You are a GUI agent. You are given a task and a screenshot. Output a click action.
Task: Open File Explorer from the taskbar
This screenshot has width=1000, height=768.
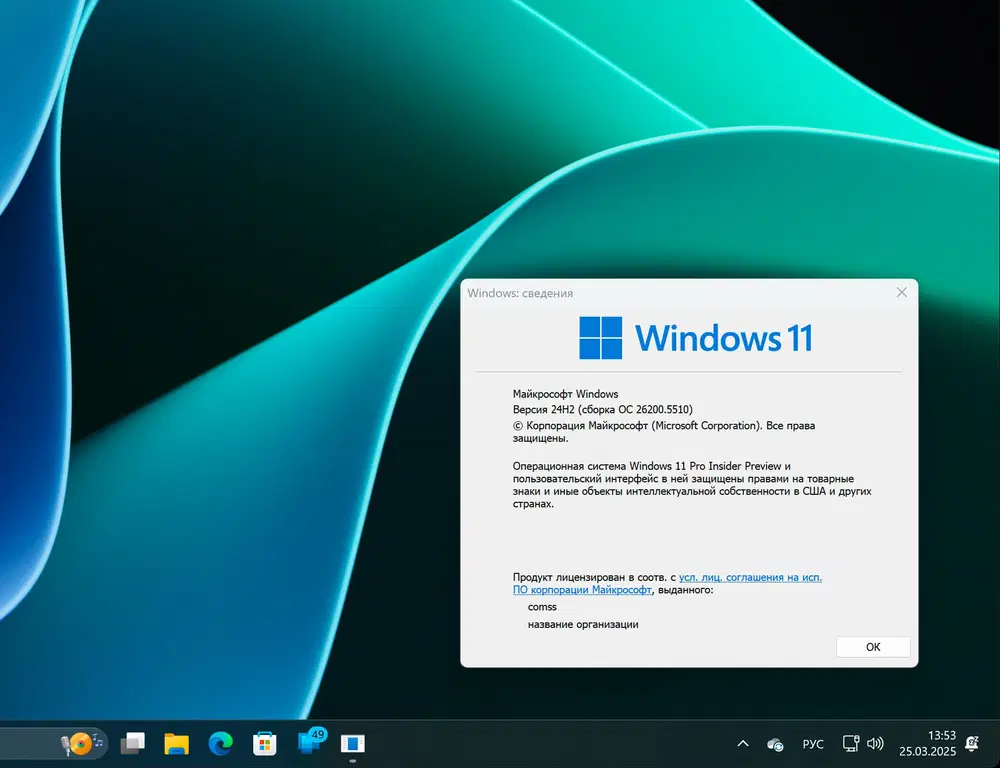click(x=177, y=744)
